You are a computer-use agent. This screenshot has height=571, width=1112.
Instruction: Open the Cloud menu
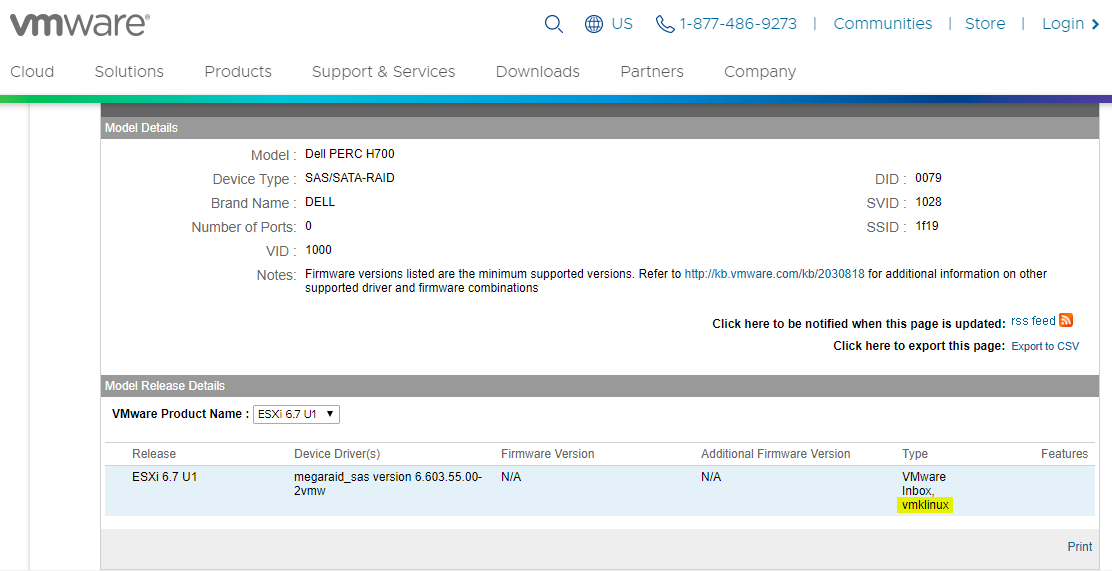click(32, 72)
